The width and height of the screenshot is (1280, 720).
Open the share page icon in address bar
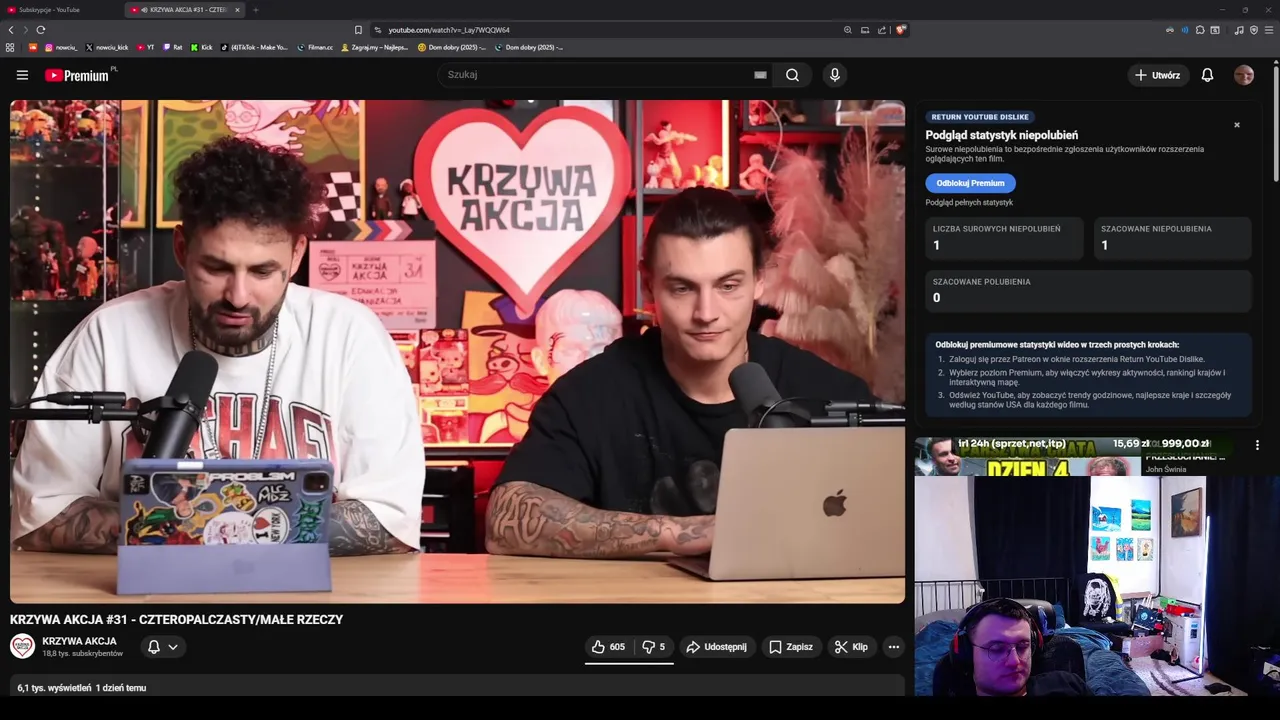click(x=882, y=30)
